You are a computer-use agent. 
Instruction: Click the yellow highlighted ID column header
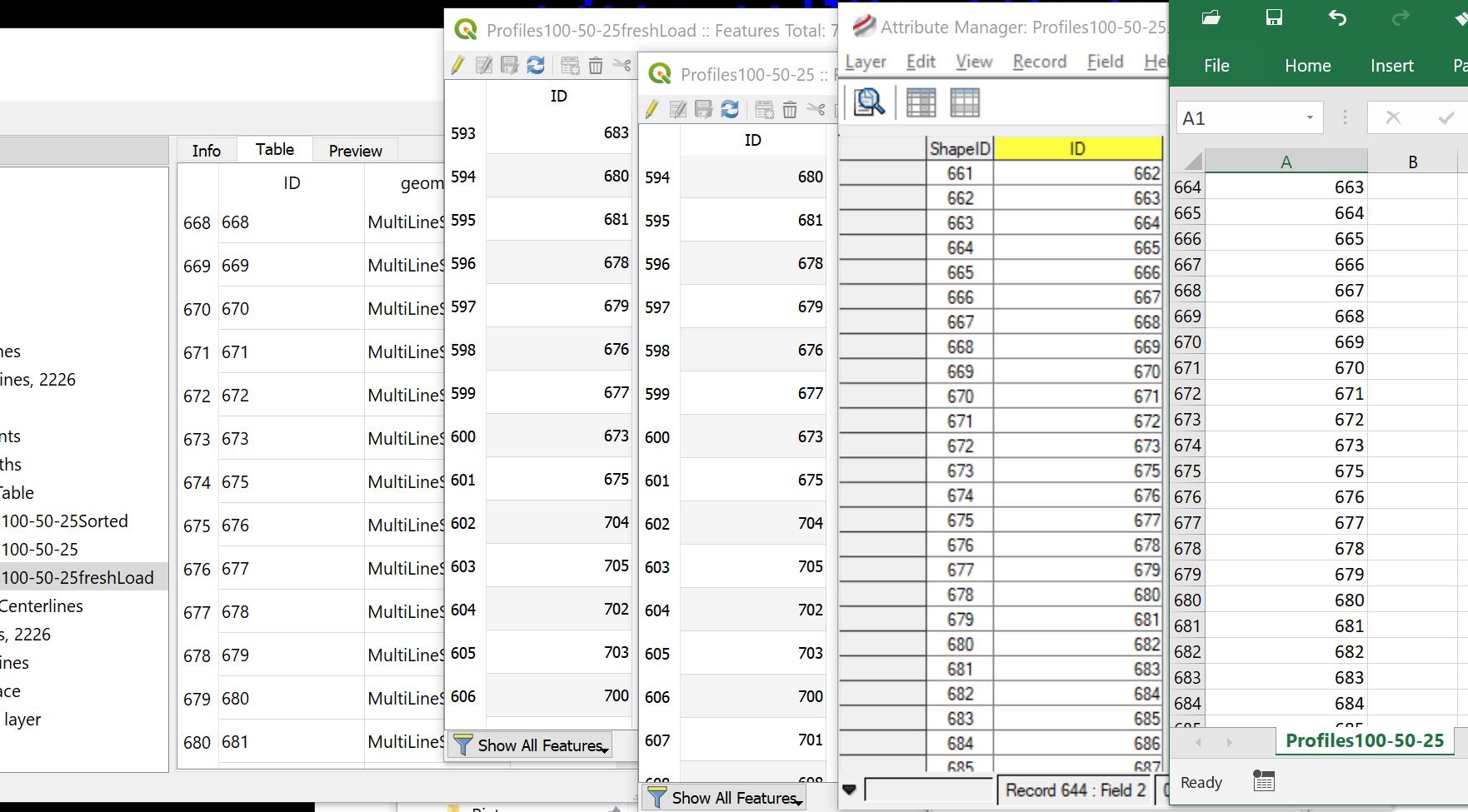pyautogui.click(x=1077, y=147)
